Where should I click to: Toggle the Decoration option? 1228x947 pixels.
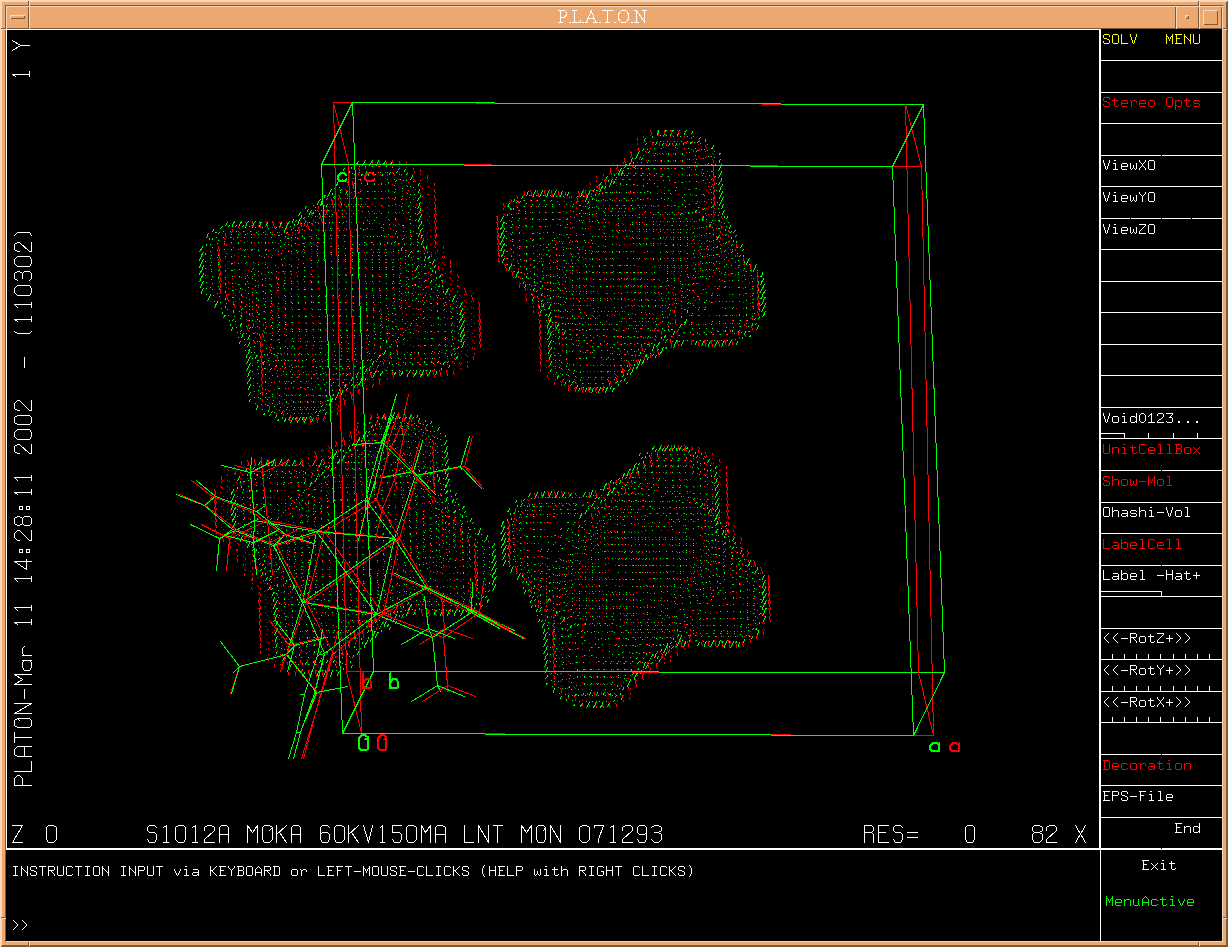click(x=1147, y=766)
